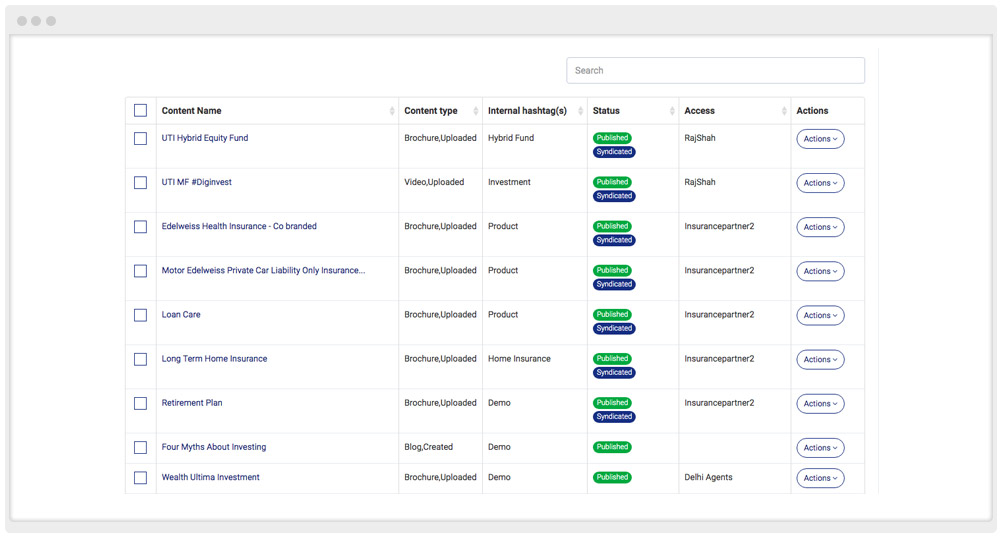The image size is (1000, 536).
Task: Sort by Content type column arrows
Action: pos(476,111)
